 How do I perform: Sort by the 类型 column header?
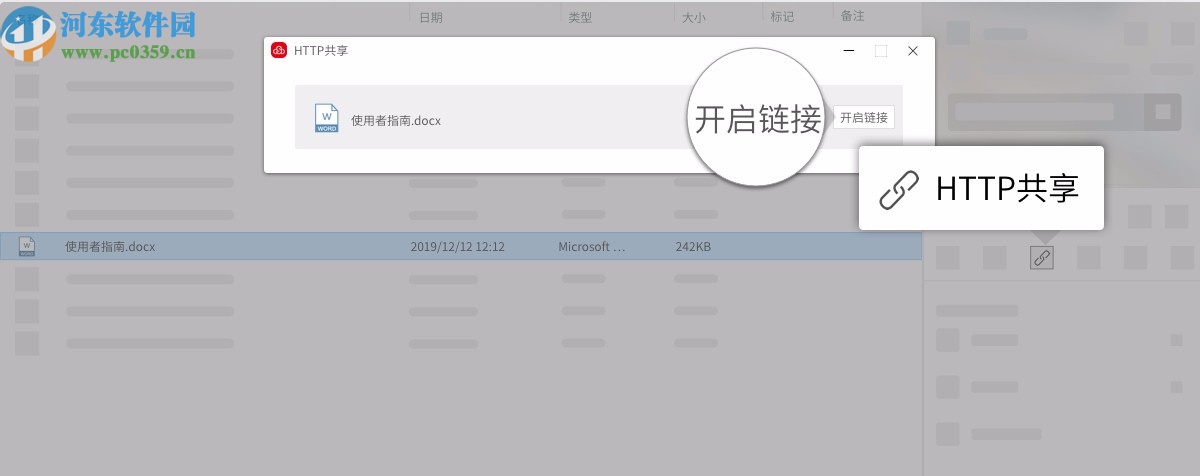coord(580,17)
